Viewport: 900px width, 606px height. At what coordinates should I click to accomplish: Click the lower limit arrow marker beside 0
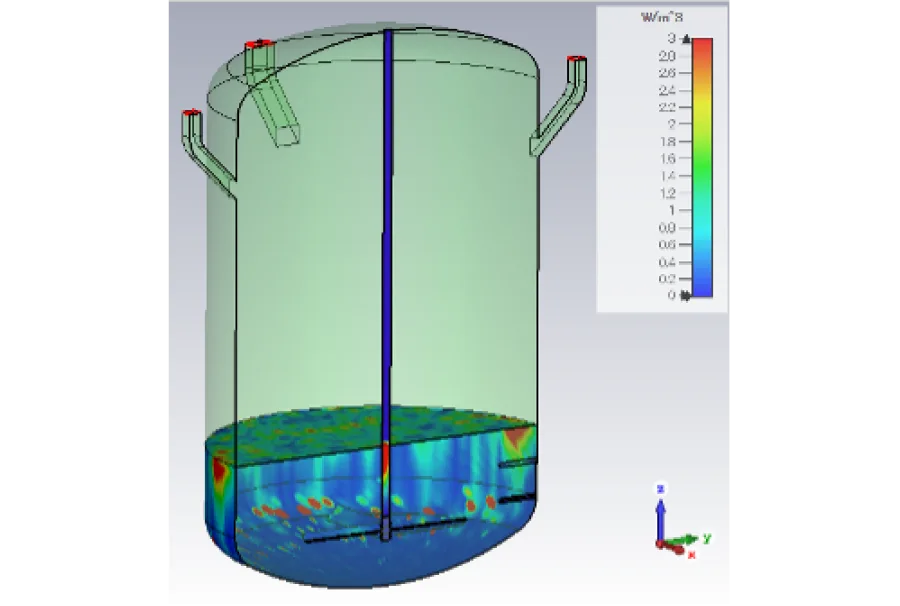coord(685,296)
